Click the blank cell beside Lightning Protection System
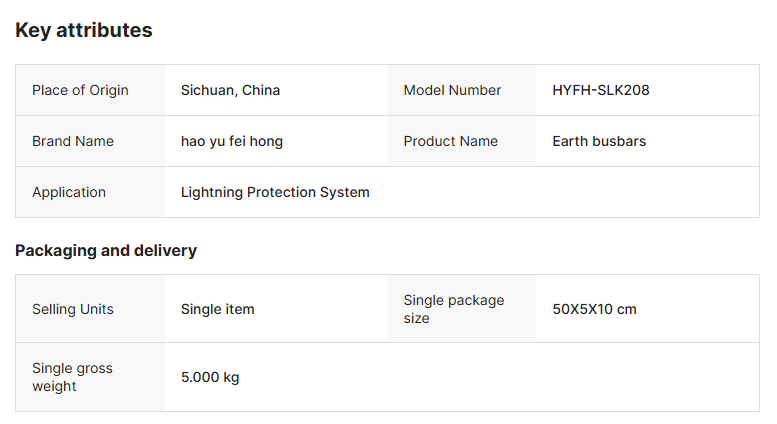The image size is (777, 424). [x=570, y=192]
